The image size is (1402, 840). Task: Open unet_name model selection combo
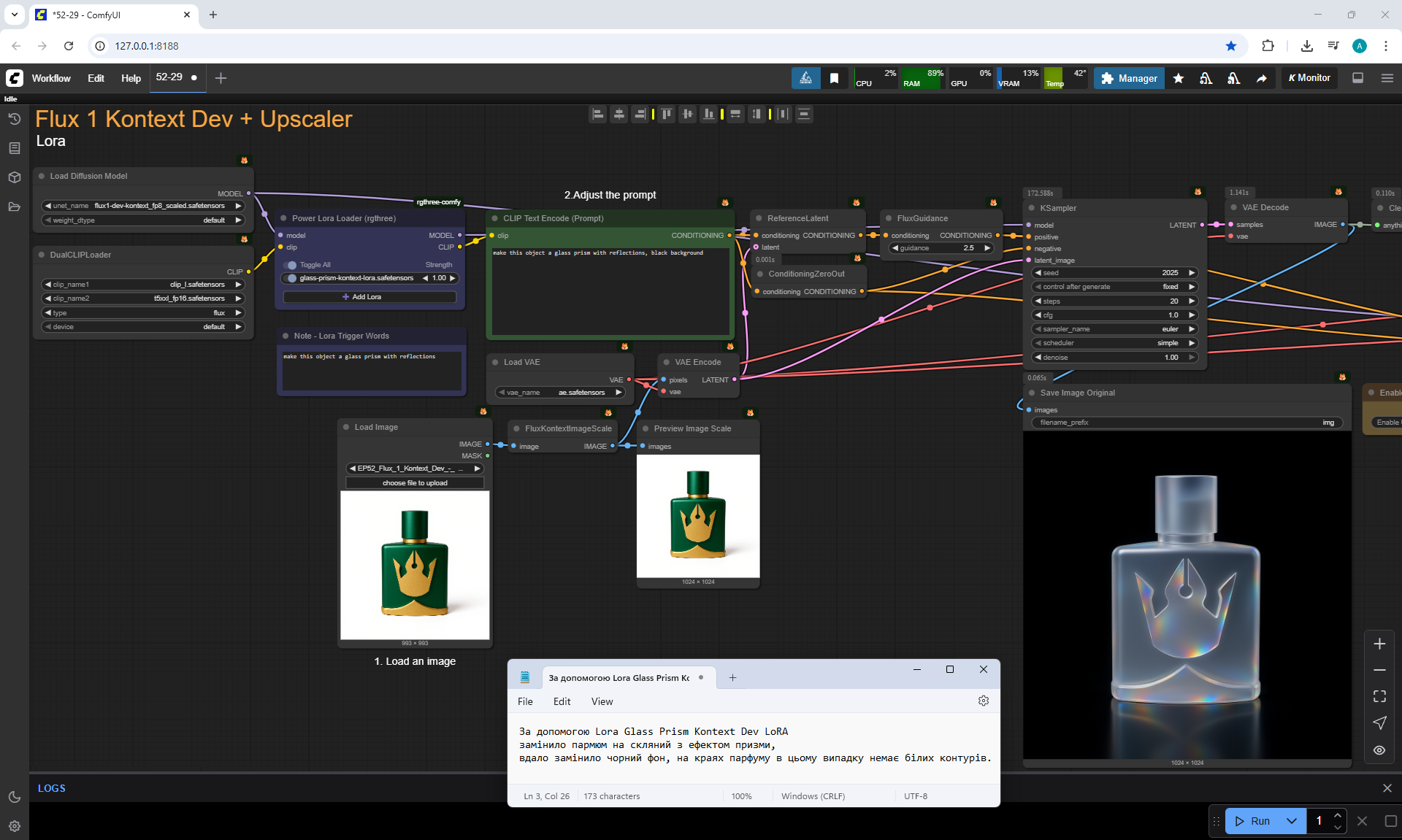coord(143,206)
